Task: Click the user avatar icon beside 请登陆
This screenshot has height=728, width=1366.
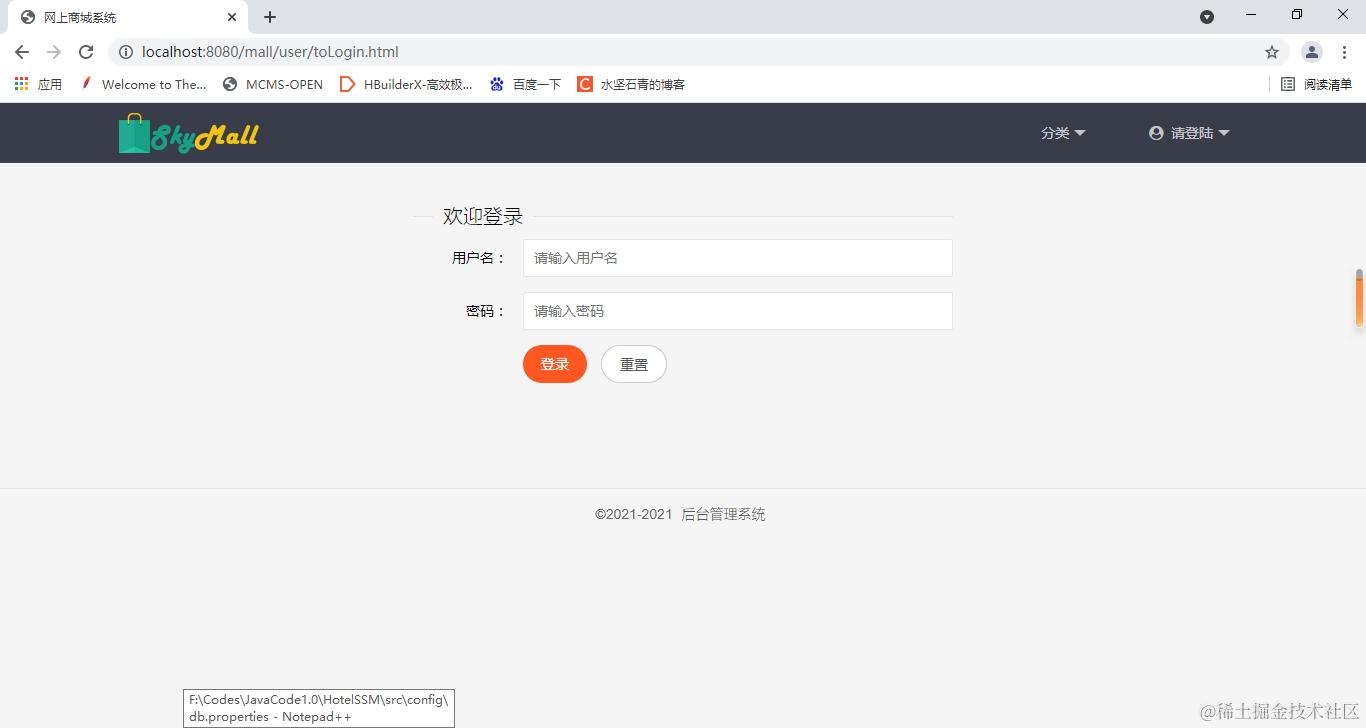Action: pos(1156,132)
